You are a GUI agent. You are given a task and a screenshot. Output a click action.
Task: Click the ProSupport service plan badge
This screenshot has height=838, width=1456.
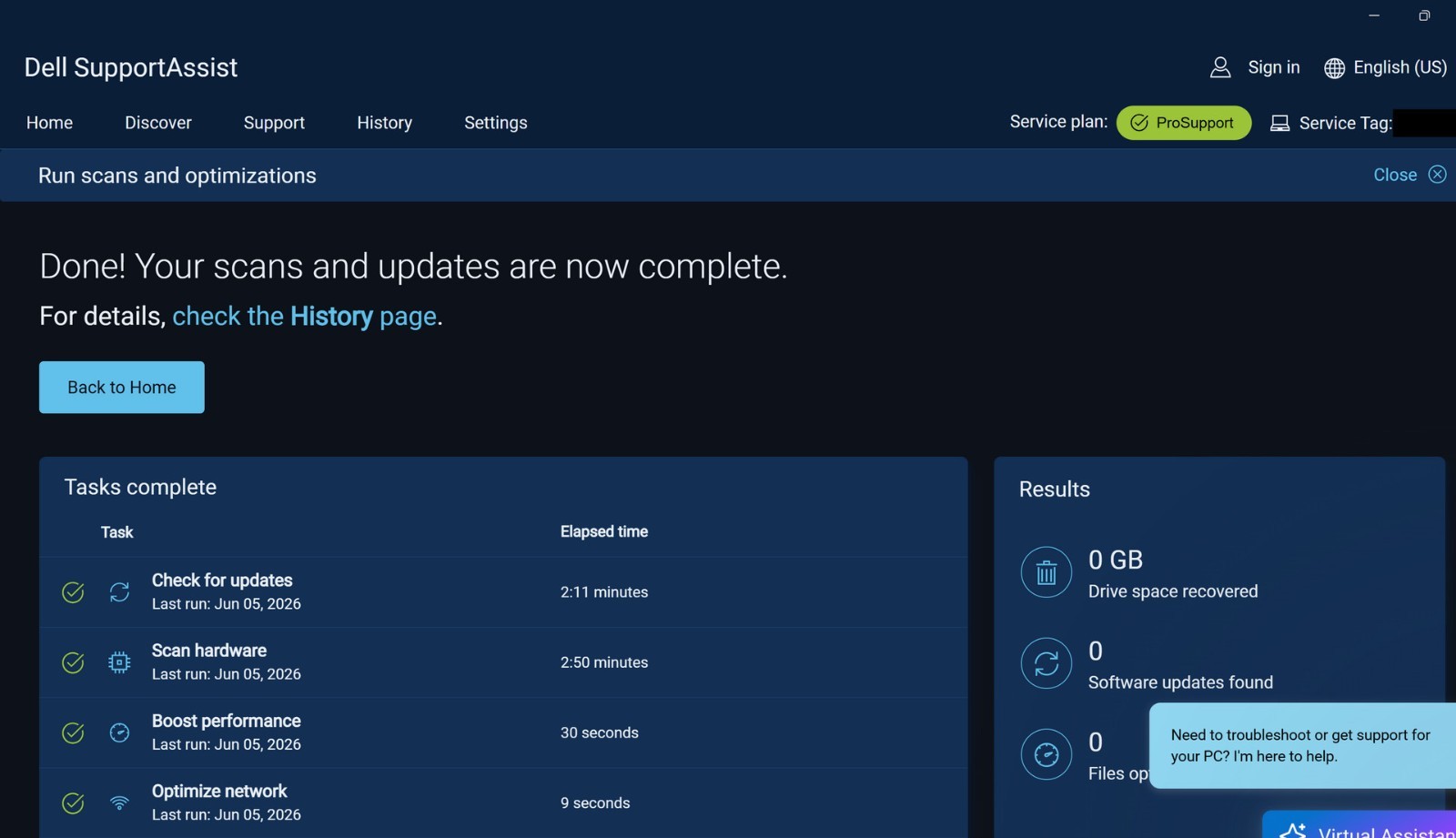[1184, 123]
